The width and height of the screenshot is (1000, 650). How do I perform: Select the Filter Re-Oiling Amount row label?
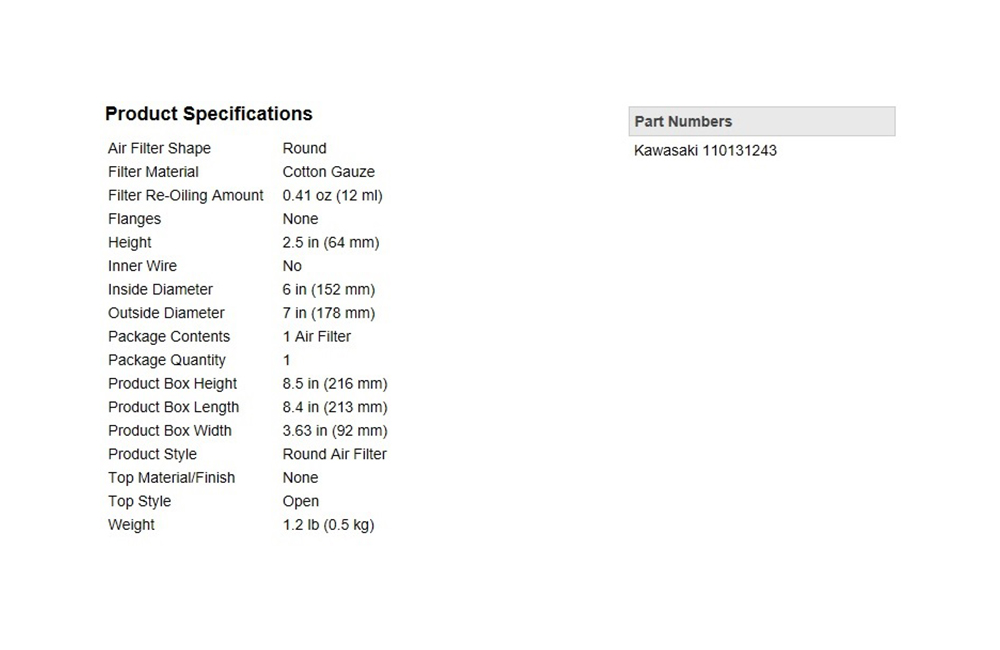point(186,195)
